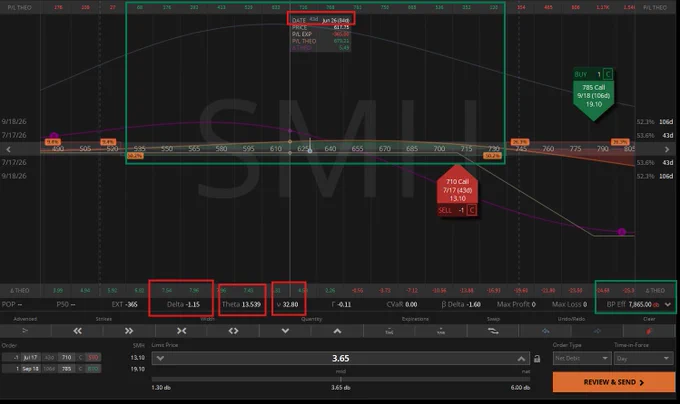Click the gamma -0.11 metric
680x404 pixels.
[341, 304]
